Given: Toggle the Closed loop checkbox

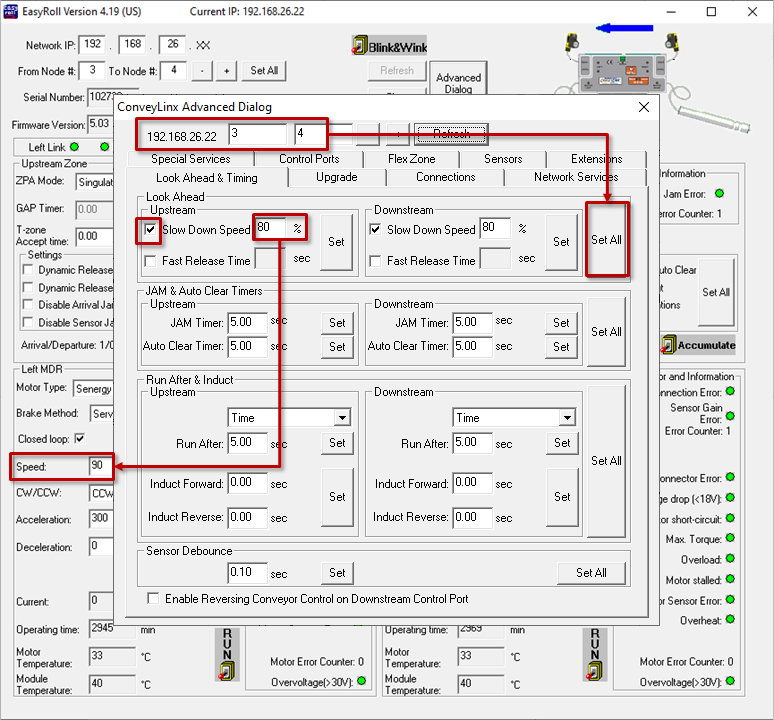Looking at the screenshot, I should pyautogui.click(x=80, y=439).
